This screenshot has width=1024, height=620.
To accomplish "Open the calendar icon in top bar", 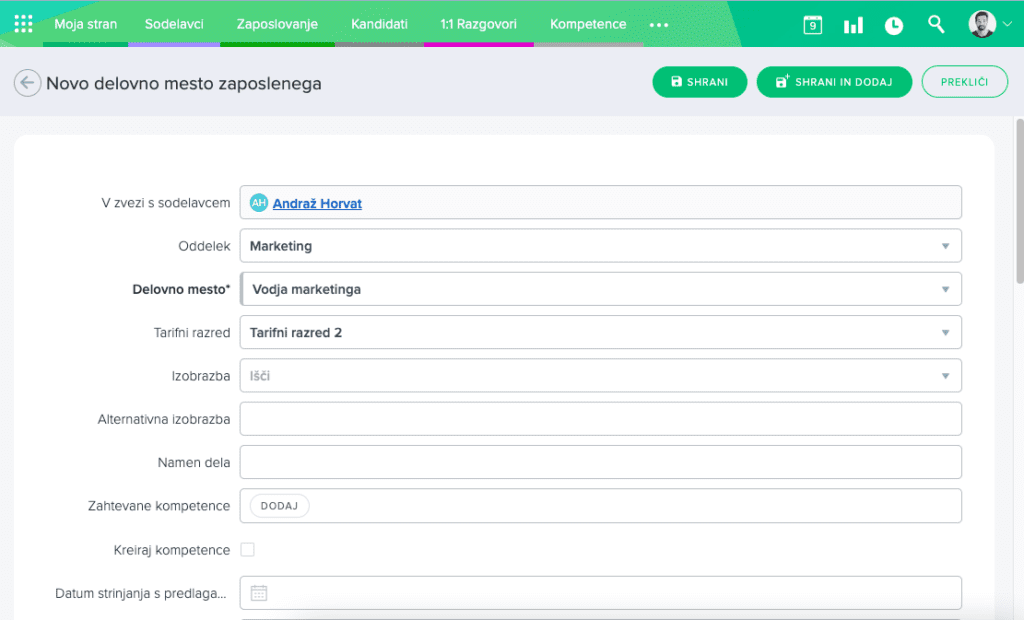I will click(812, 25).
